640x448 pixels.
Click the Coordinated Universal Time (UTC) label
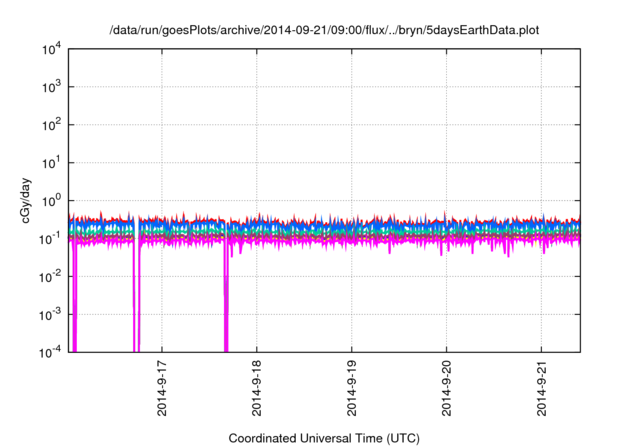[324, 439]
